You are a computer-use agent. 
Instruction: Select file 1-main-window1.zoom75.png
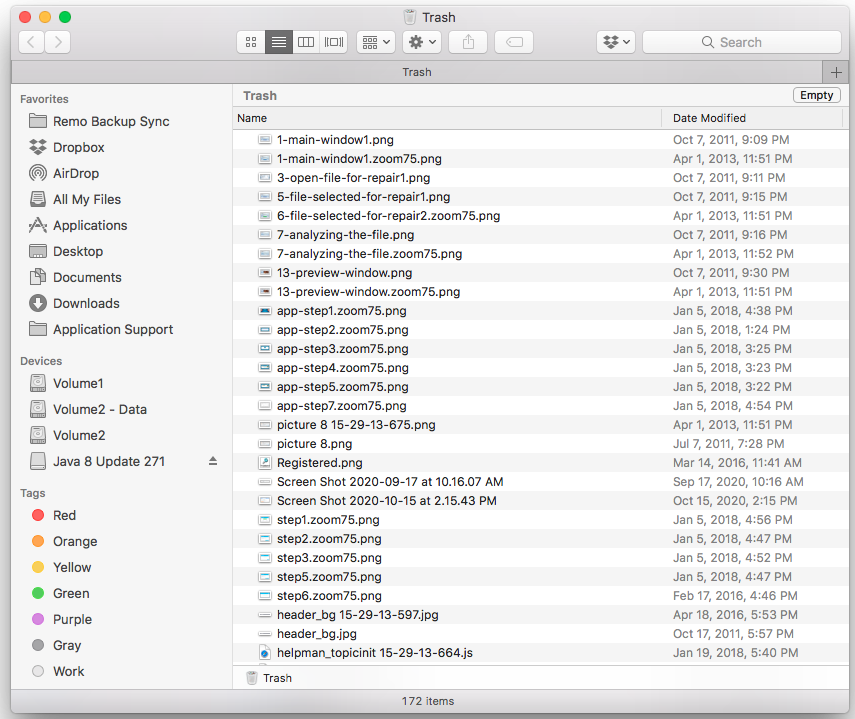pyautogui.click(x=540, y=159)
